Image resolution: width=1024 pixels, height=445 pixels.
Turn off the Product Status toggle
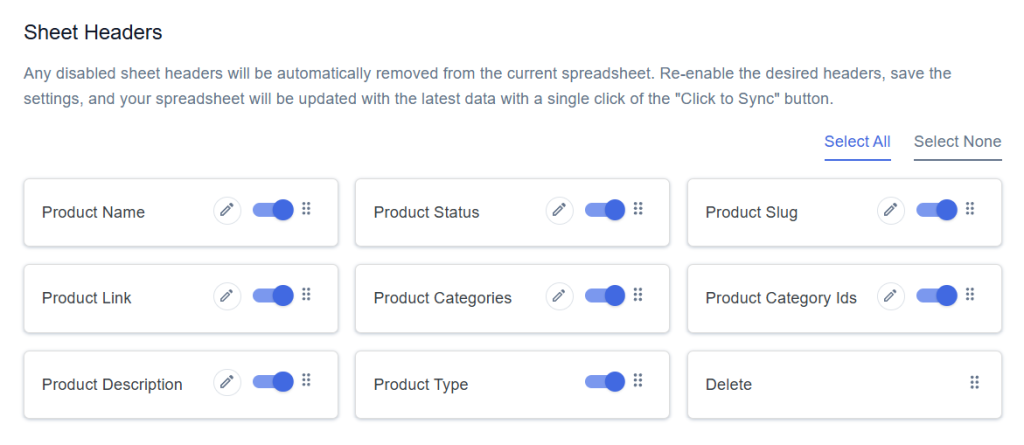click(605, 210)
